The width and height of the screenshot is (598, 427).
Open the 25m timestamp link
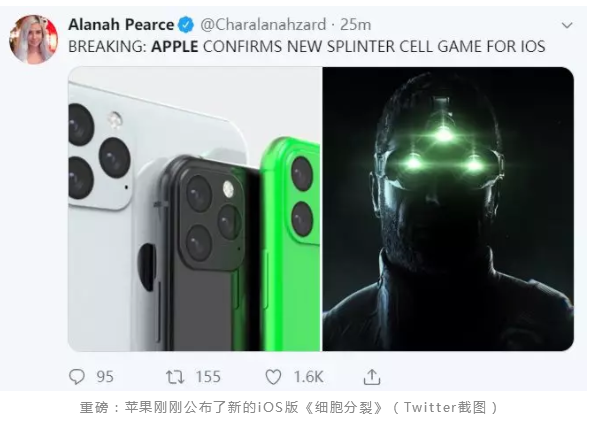pyautogui.click(x=355, y=25)
